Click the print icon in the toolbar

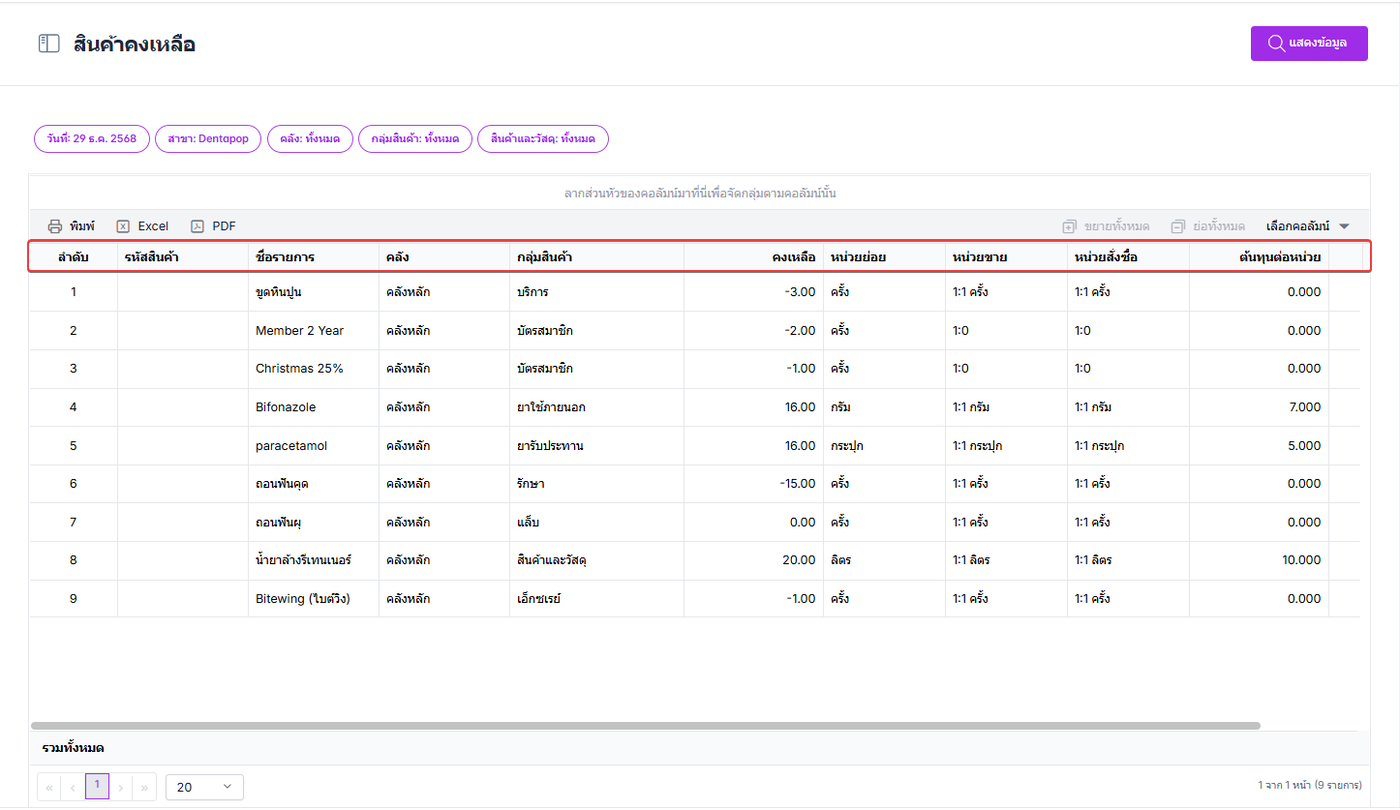55,226
